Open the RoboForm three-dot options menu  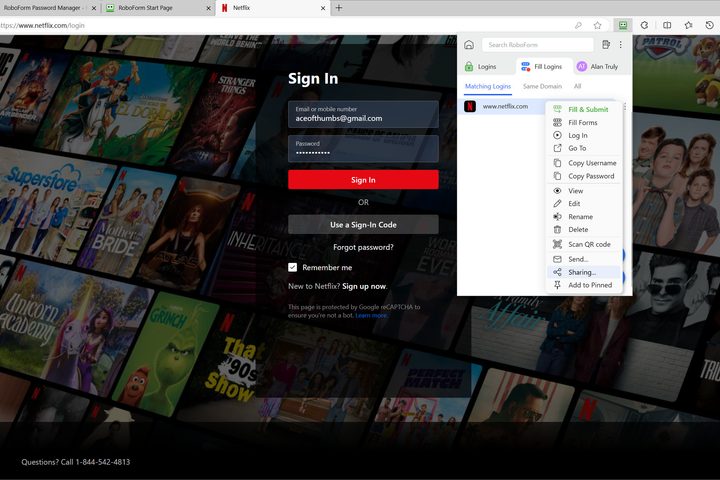pos(620,45)
